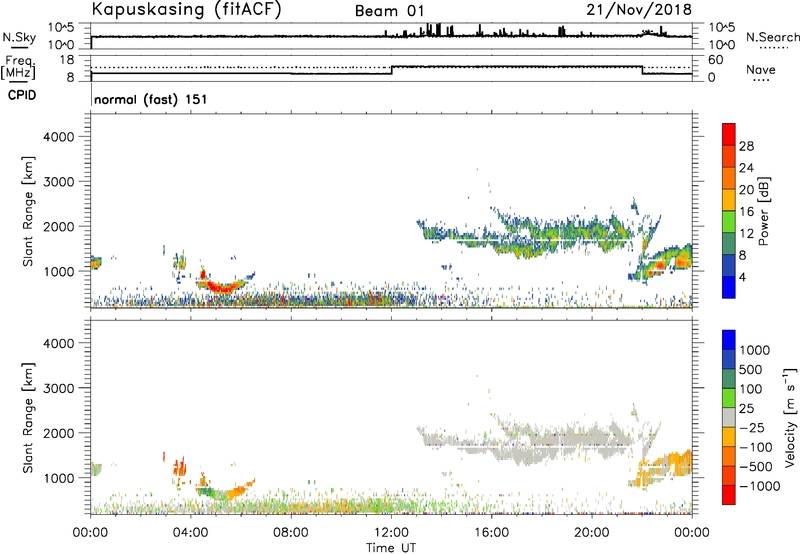Click the 'Kapuskasing (fitACF)' plot title

[x=186, y=10]
